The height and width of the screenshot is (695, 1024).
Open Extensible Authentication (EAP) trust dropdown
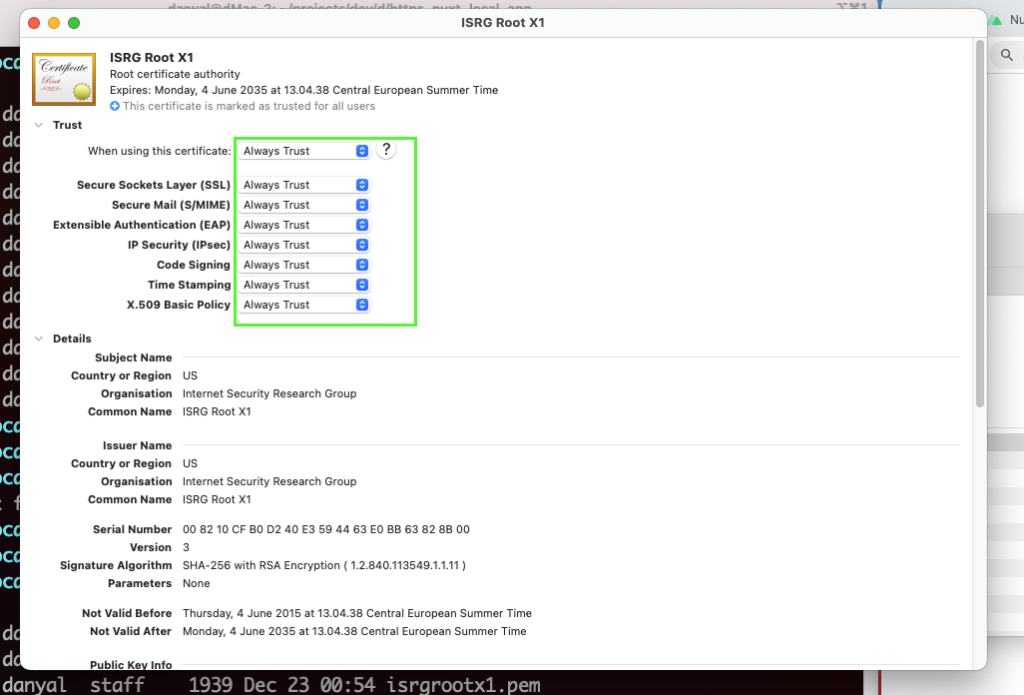[304, 225]
